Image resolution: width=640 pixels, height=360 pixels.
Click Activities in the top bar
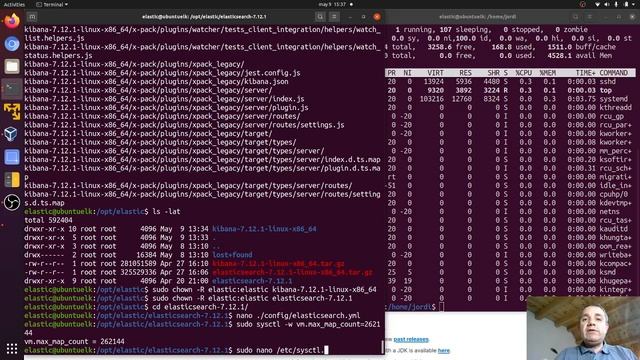(14, 4)
